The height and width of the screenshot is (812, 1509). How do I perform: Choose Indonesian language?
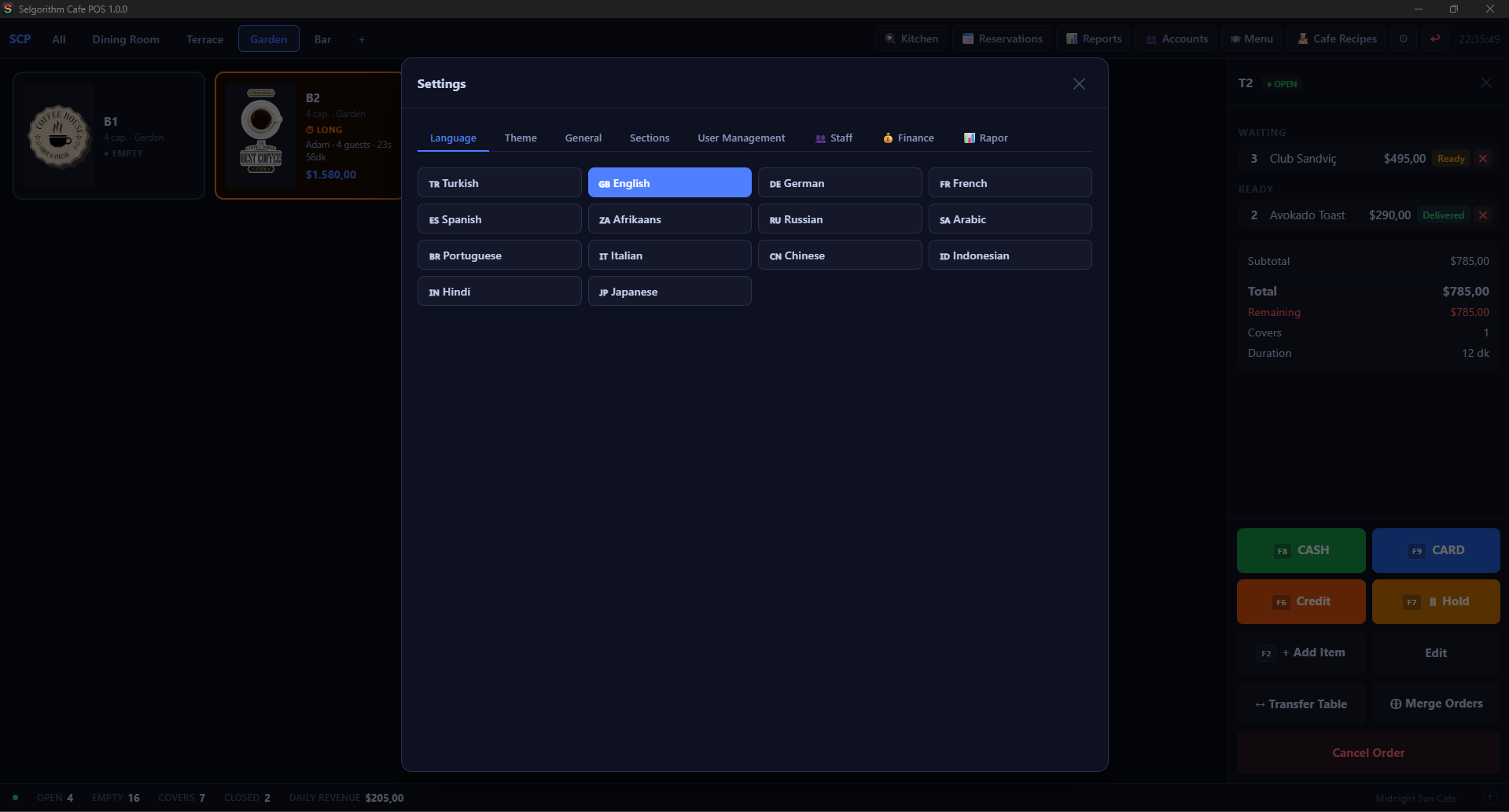click(x=1010, y=255)
